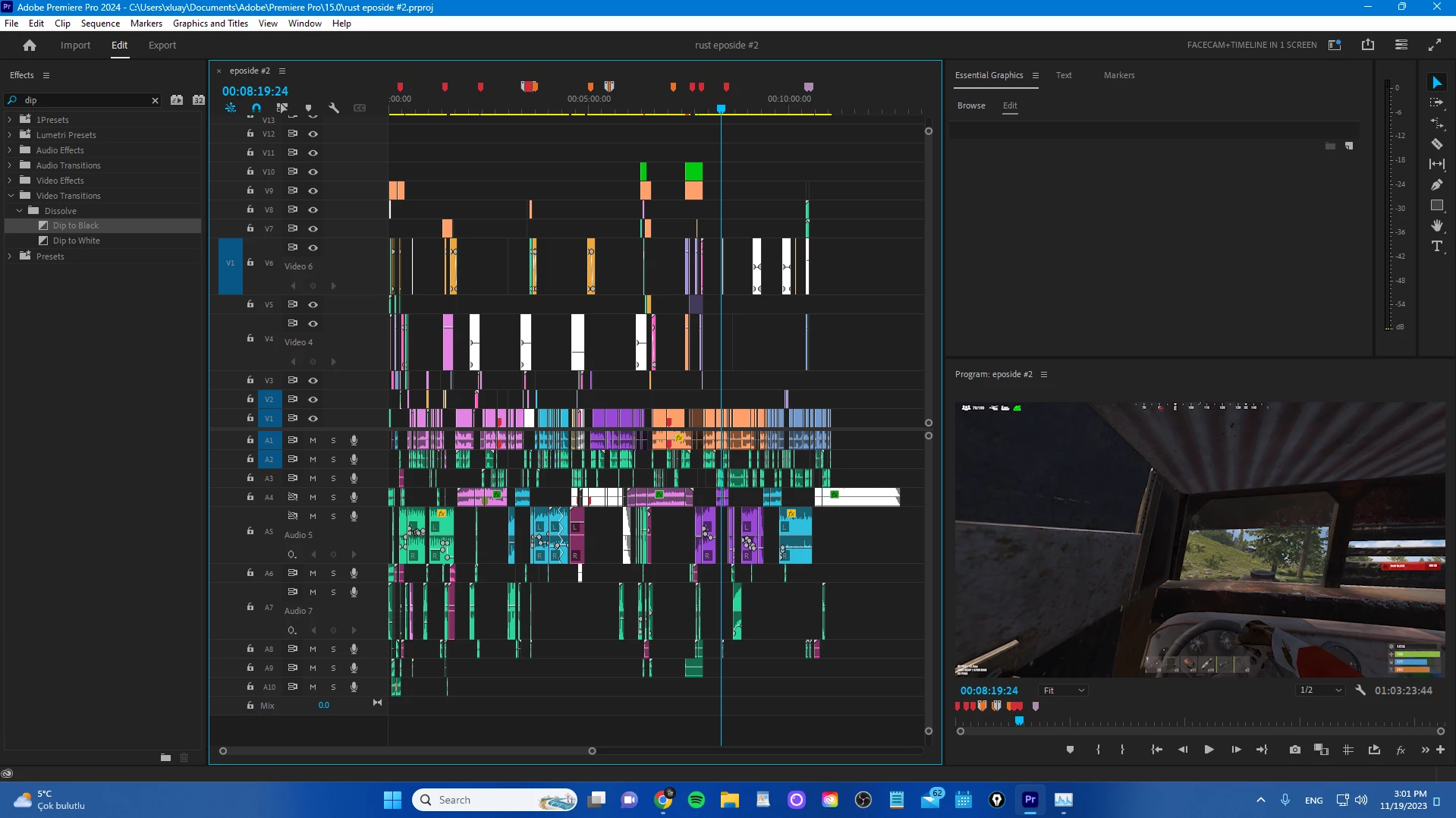
Task: Select the Selection tool arrow
Action: pyautogui.click(x=1437, y=83)
